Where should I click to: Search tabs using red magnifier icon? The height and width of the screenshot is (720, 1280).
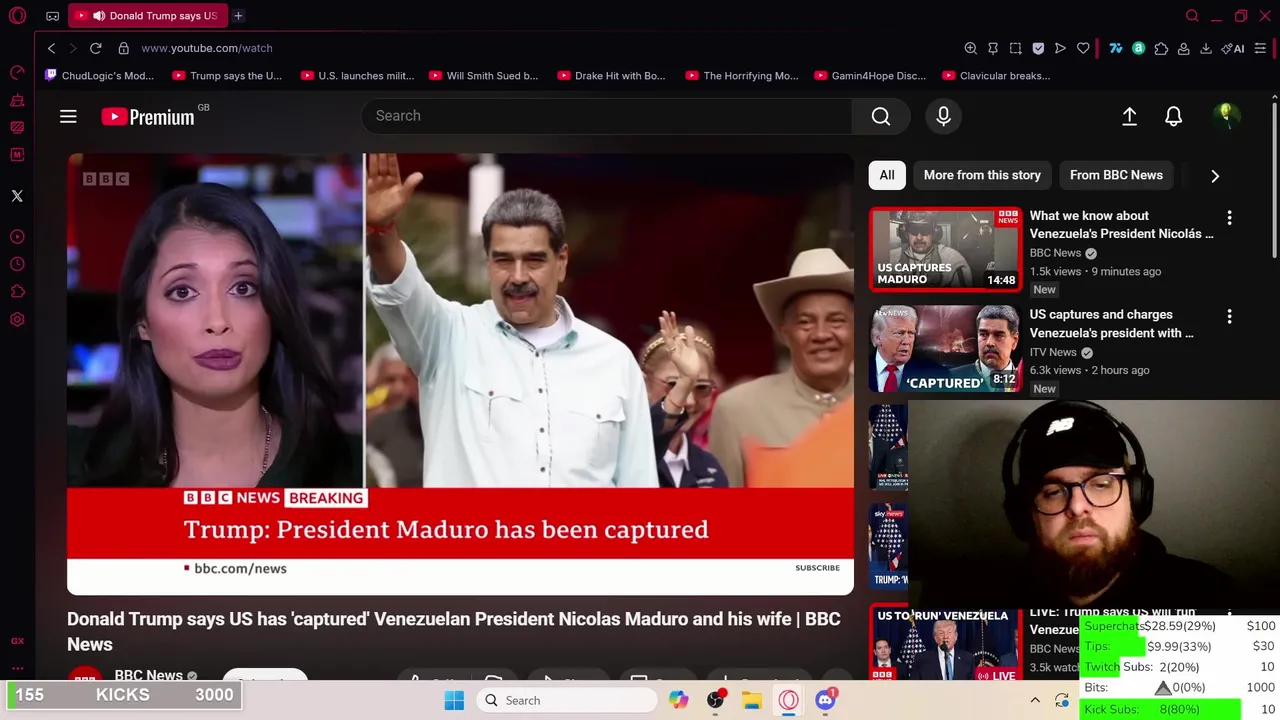[x=1192, y=16]
